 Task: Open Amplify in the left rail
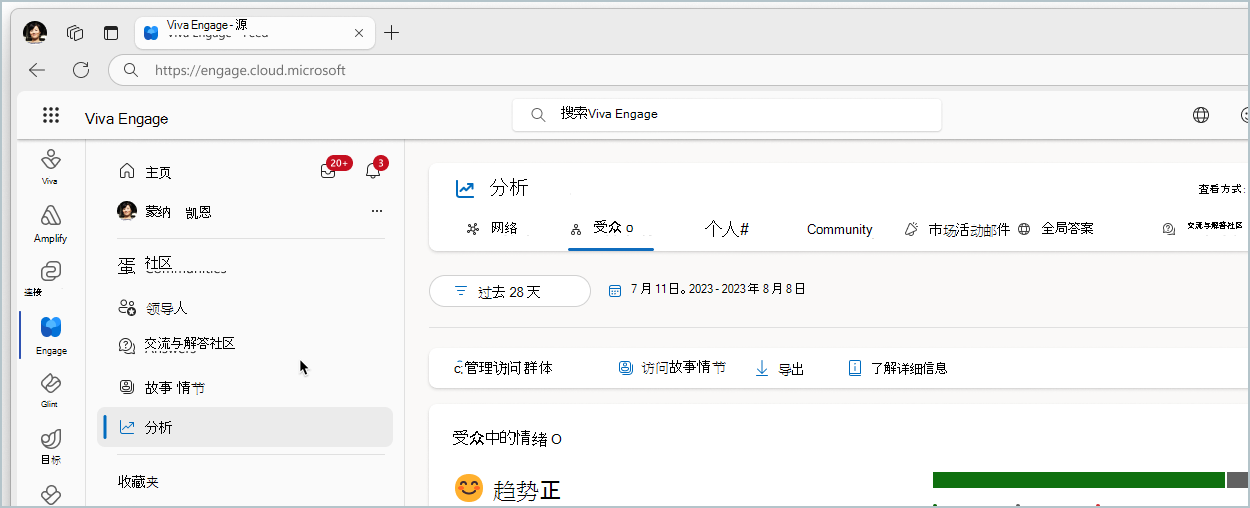point(50,224)
